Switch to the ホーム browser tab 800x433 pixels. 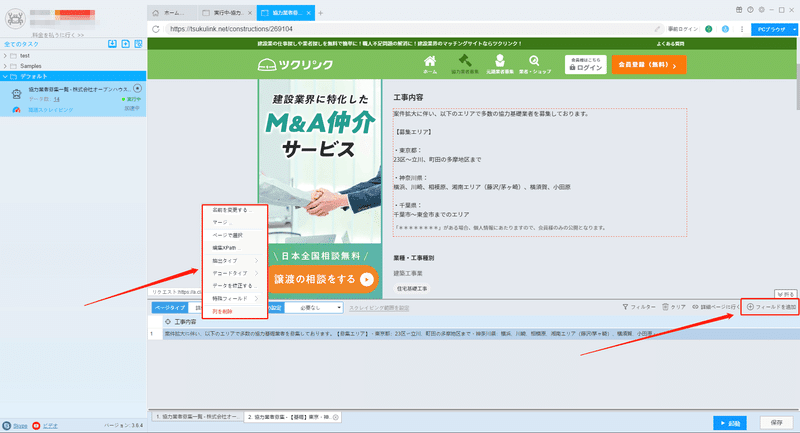click(172, 13)
